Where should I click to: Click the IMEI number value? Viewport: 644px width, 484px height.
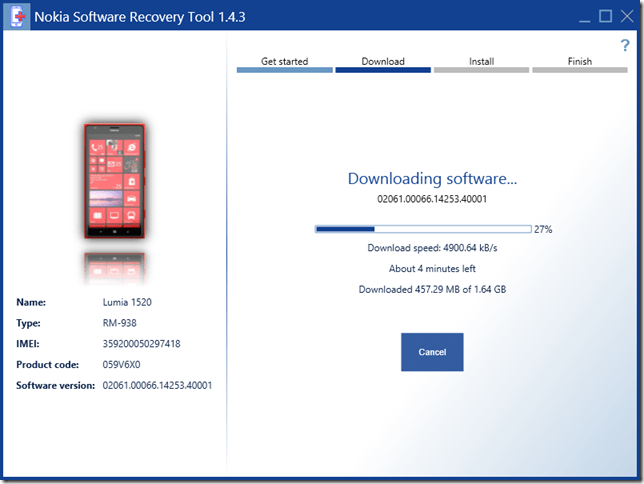(143, 343)
